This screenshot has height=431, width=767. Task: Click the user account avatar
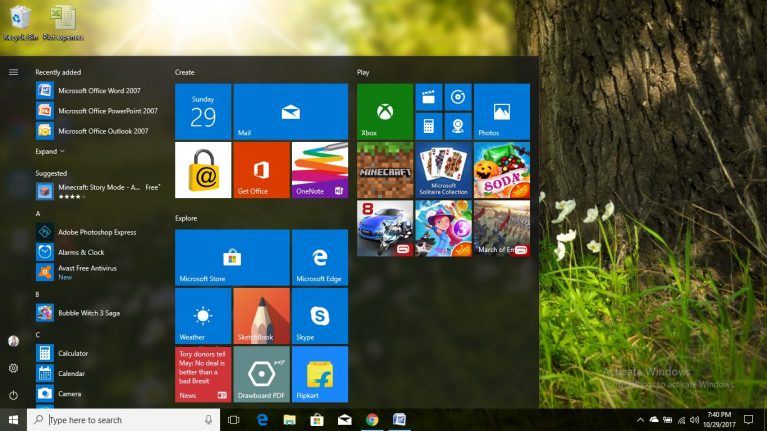(x=13, y=341)
